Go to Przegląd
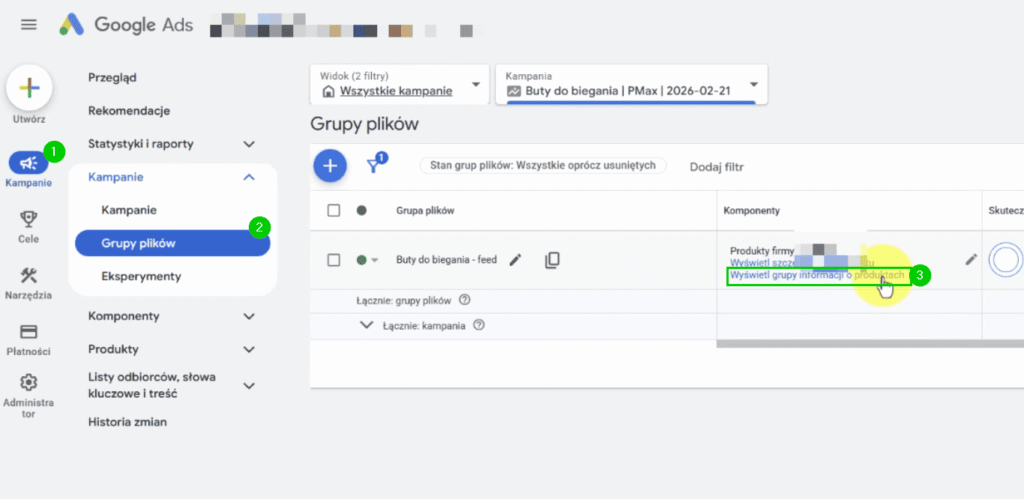This screenshot has height=499, width=1024. click(x=112, y=78)
